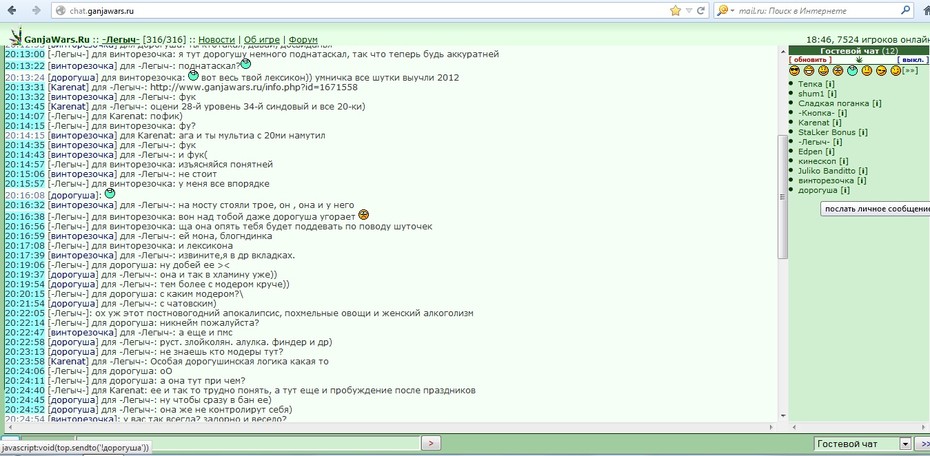
Task: Open the address bar history dropdown arrow
Action: tap(689, 11)
